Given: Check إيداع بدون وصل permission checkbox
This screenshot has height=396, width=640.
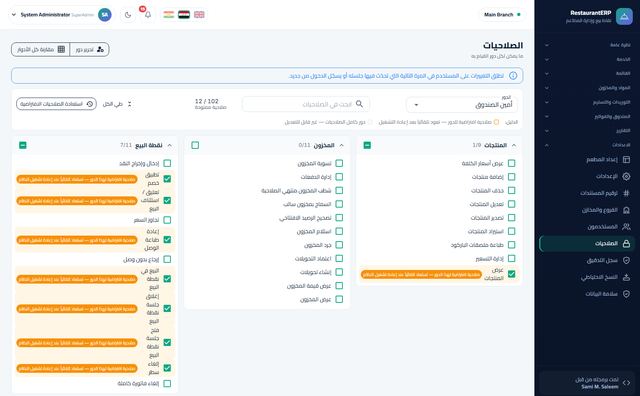Looking at the screenshot, I should point(167,259).
